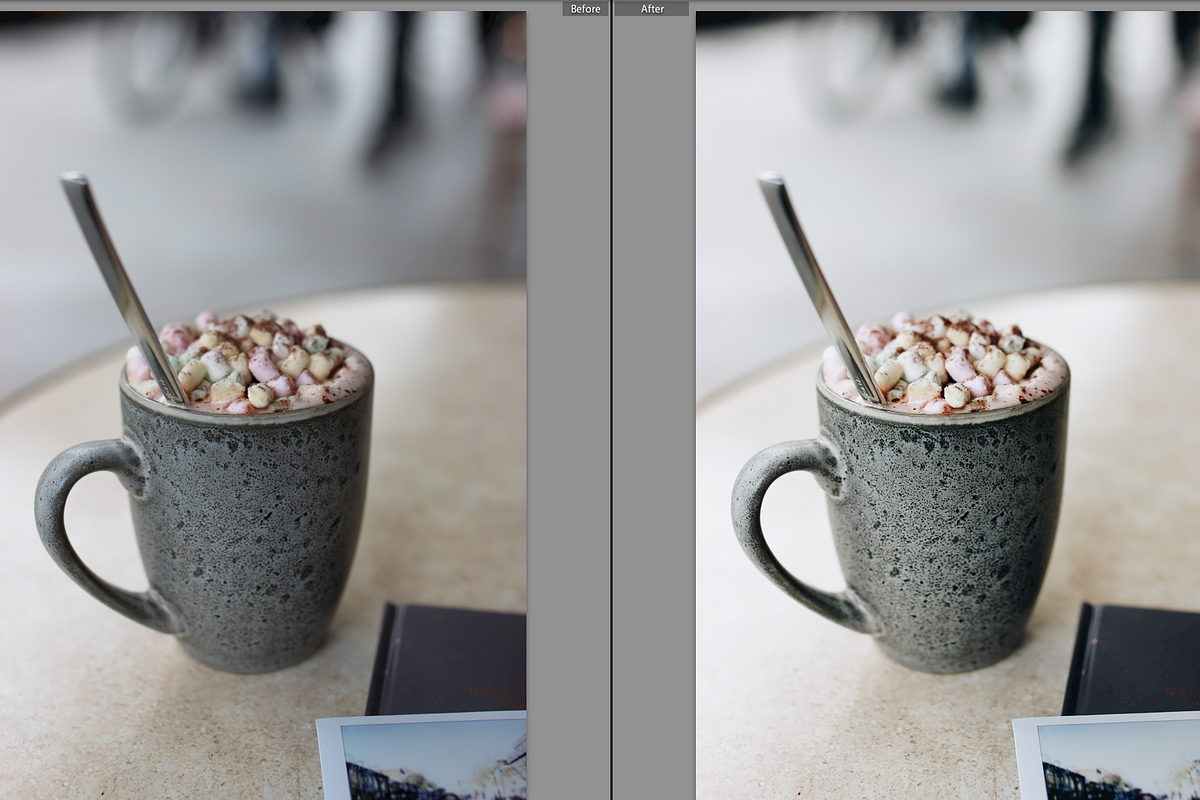The image size is (1200, 800).
Task: Select the Before preview image of the mug
Action: pyautogui.click(x=263, y=406)
